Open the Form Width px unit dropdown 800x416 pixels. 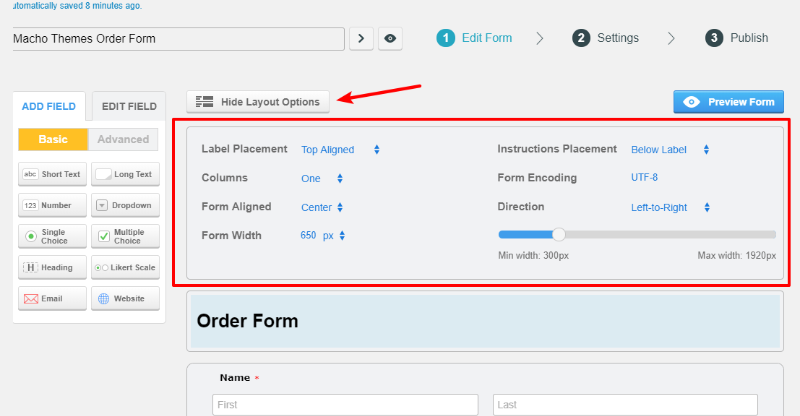334,235
